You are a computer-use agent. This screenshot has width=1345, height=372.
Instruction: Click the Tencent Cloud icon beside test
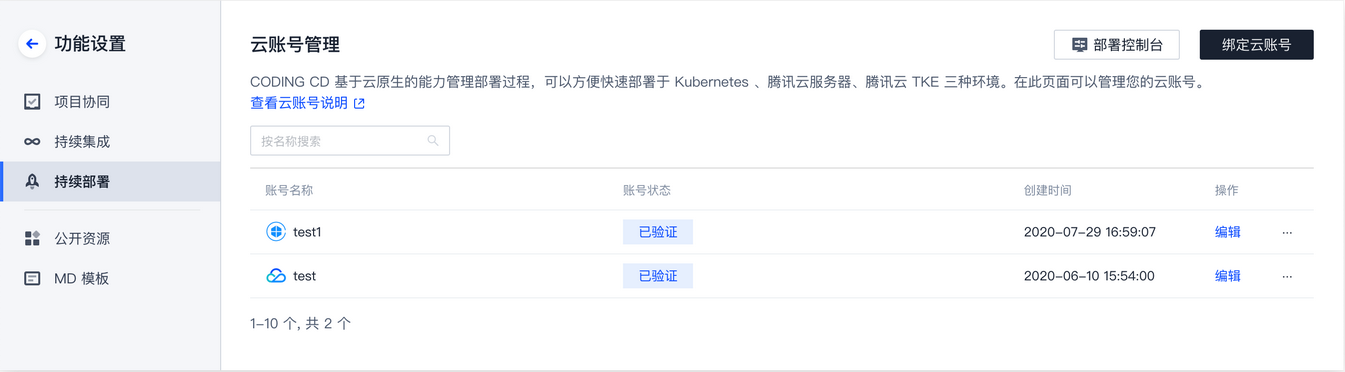click(x=276, y=276)
